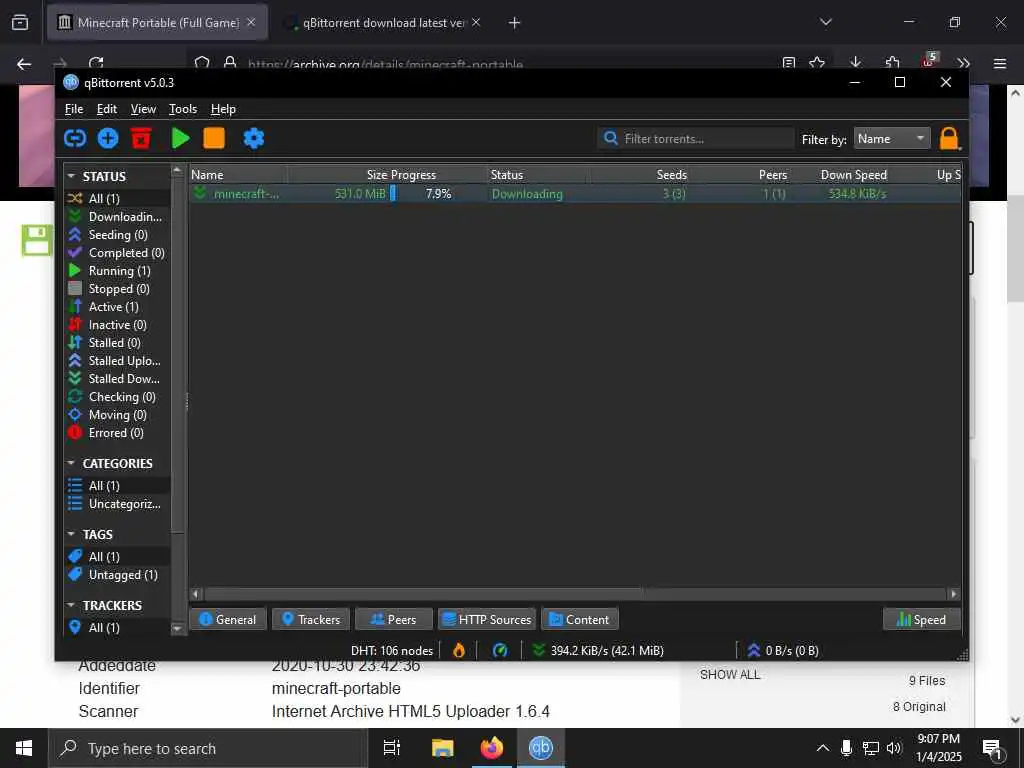Image resolution: width=1024 pixels, height=768 pixels.
Task: Click the orange Stop torrents icon
Action: 214,138
